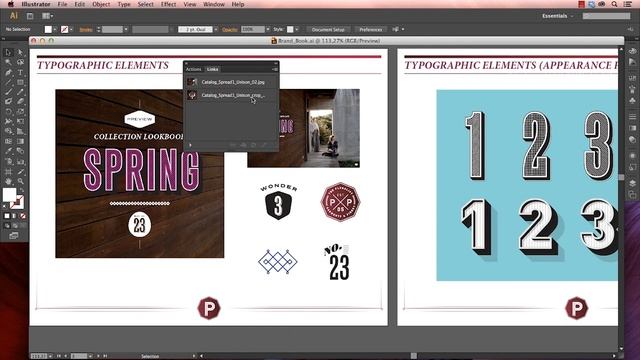640x360 pixels.
Task: Select the Pencil tool
Action: pyautogui.click(x=20, y=92)
